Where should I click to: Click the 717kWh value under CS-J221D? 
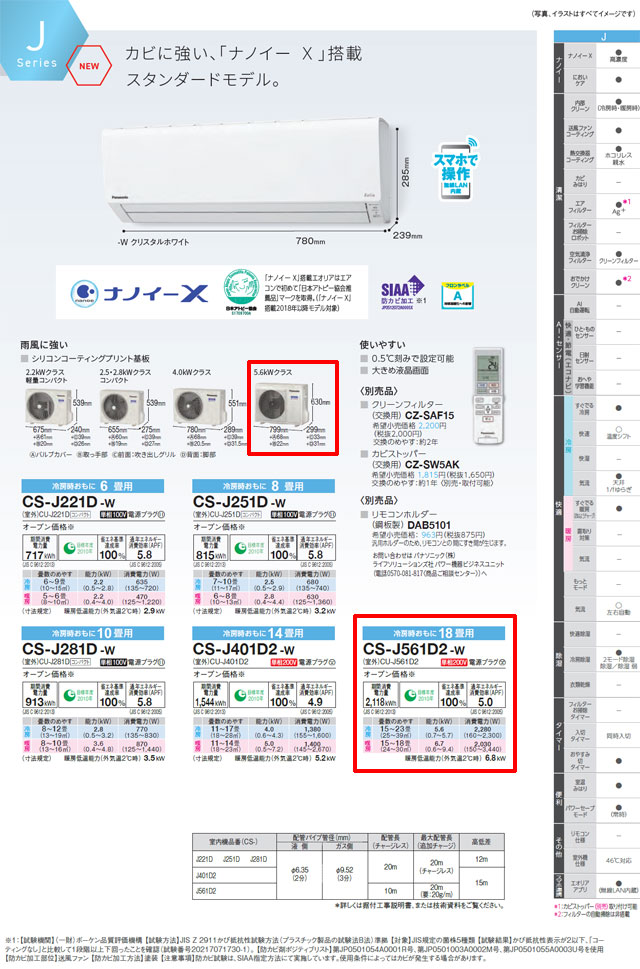(40, 555)
